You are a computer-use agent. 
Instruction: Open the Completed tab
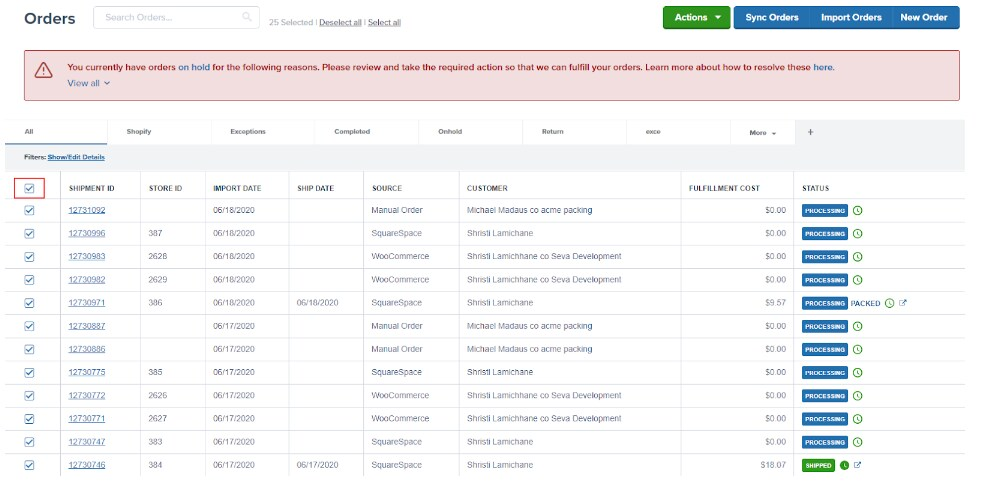click(366, 132)
